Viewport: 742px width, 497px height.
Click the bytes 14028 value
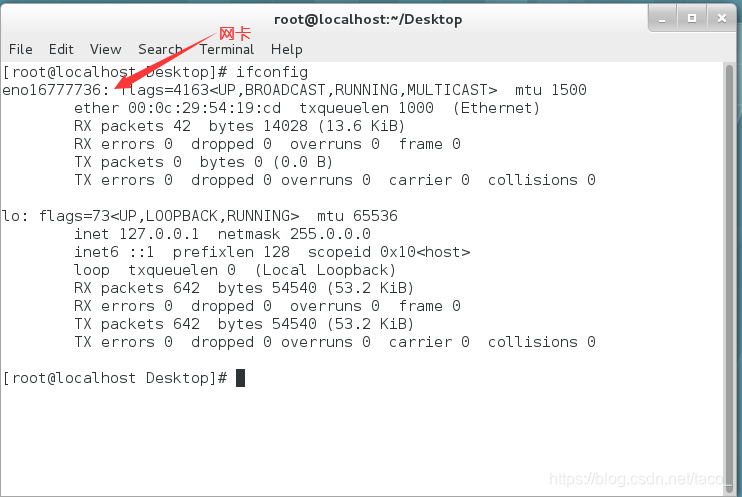258,126
